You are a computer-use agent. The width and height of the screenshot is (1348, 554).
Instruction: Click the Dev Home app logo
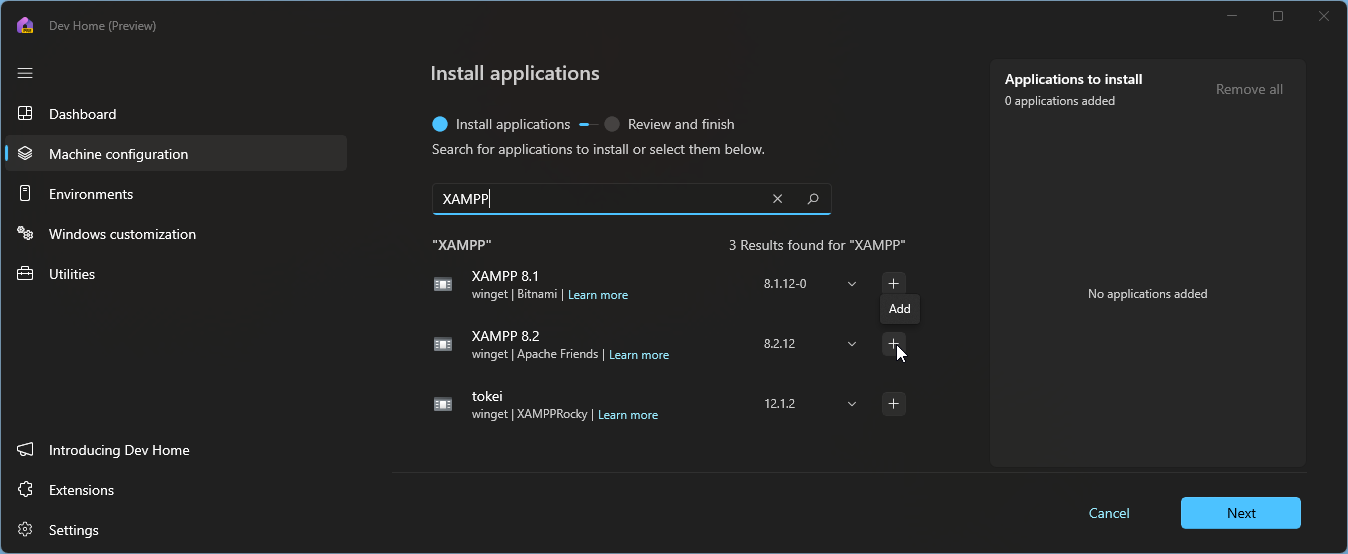click(25, 26)
